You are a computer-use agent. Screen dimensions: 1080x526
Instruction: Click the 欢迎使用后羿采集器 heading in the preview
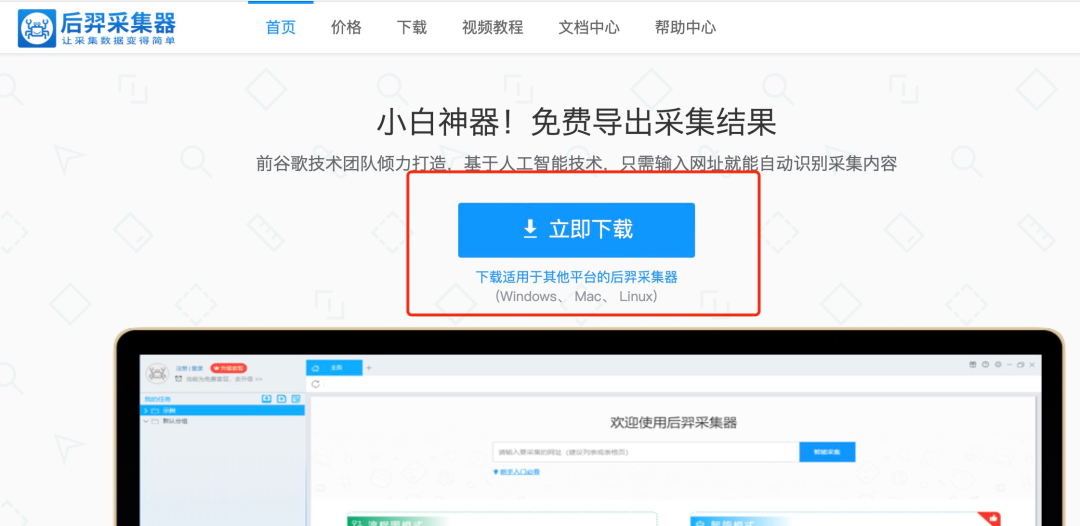(674, 422)
